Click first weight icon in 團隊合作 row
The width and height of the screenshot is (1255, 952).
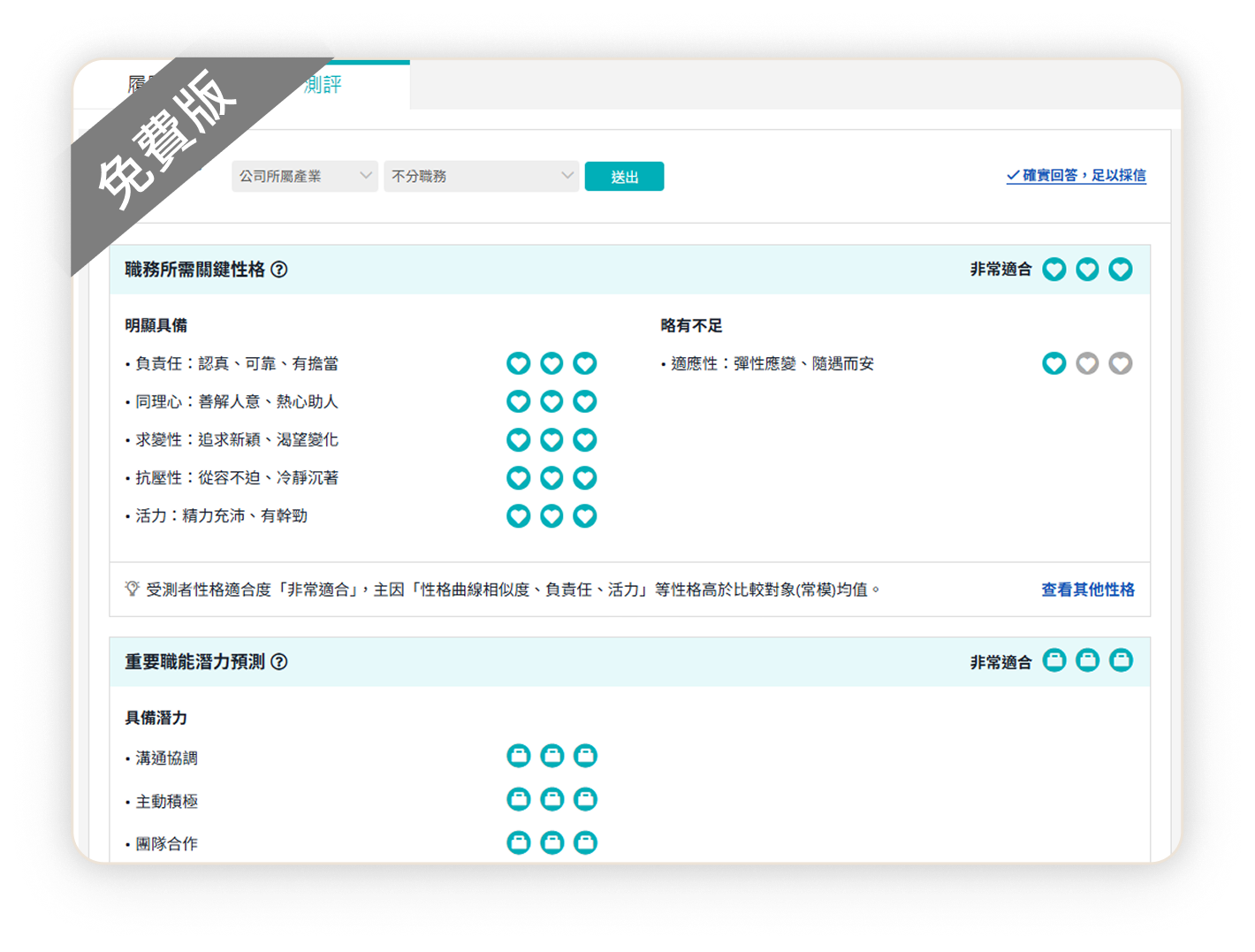tap(518, 842)
